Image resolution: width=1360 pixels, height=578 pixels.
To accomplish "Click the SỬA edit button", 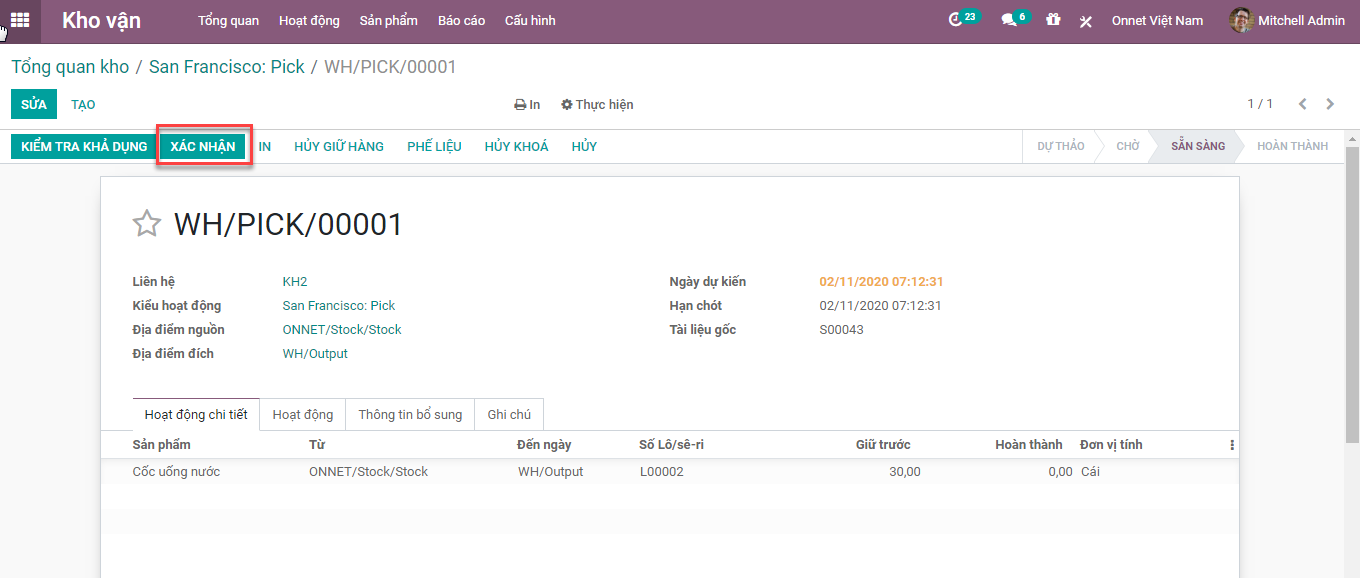I will coord(34,105).
